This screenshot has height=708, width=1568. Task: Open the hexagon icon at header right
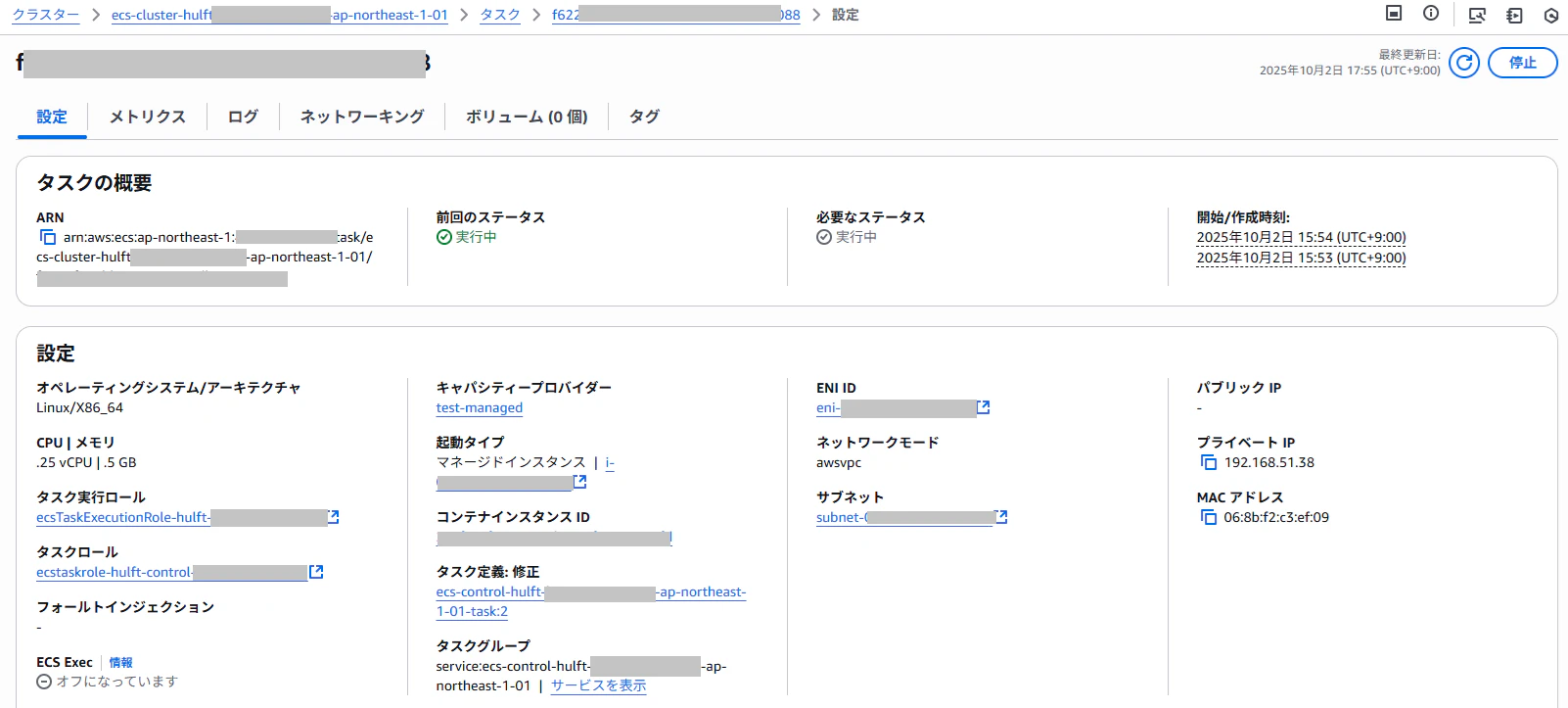pyautogui.click(x=1550, y=15)
